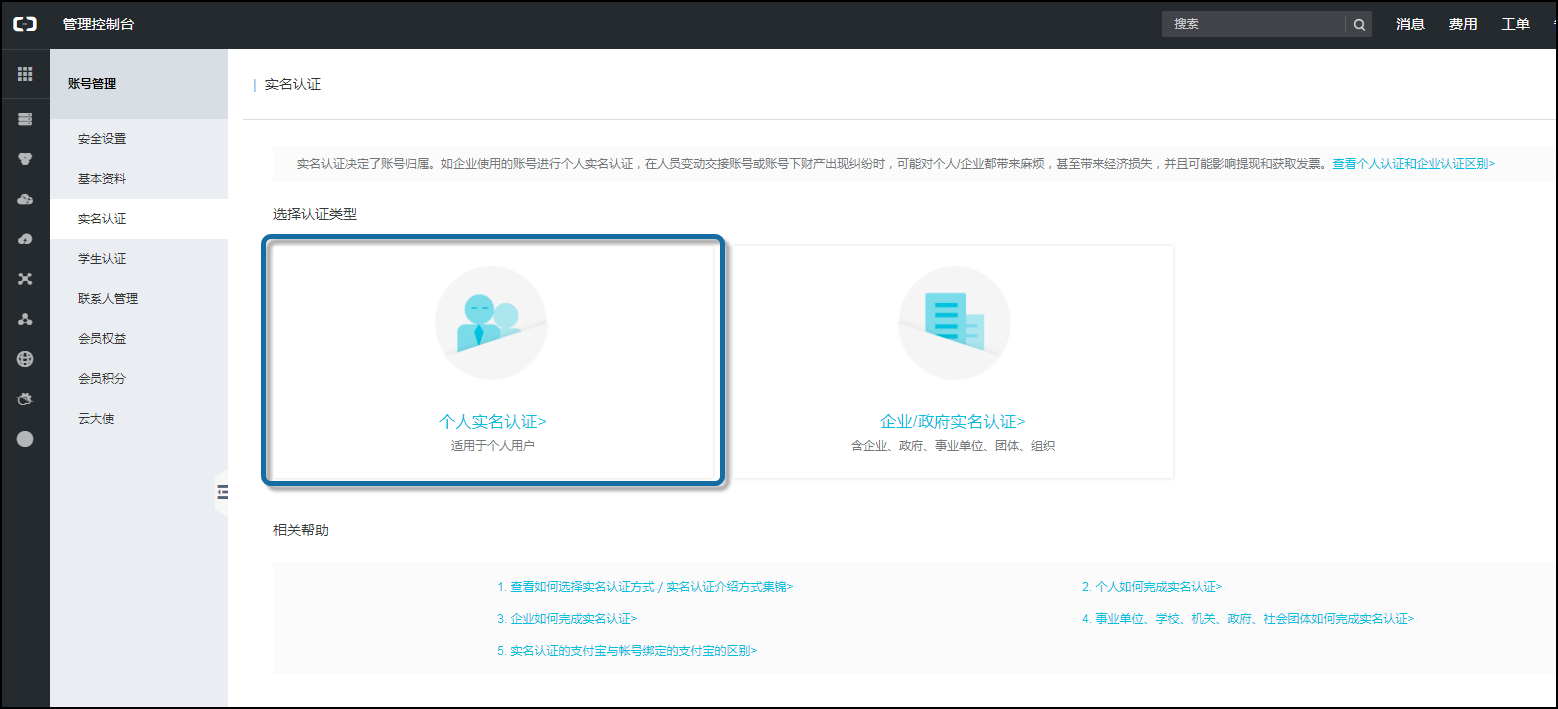Click the search magnifier icon
Viewport: 1558px width, 709px height.
(1359, 25)
